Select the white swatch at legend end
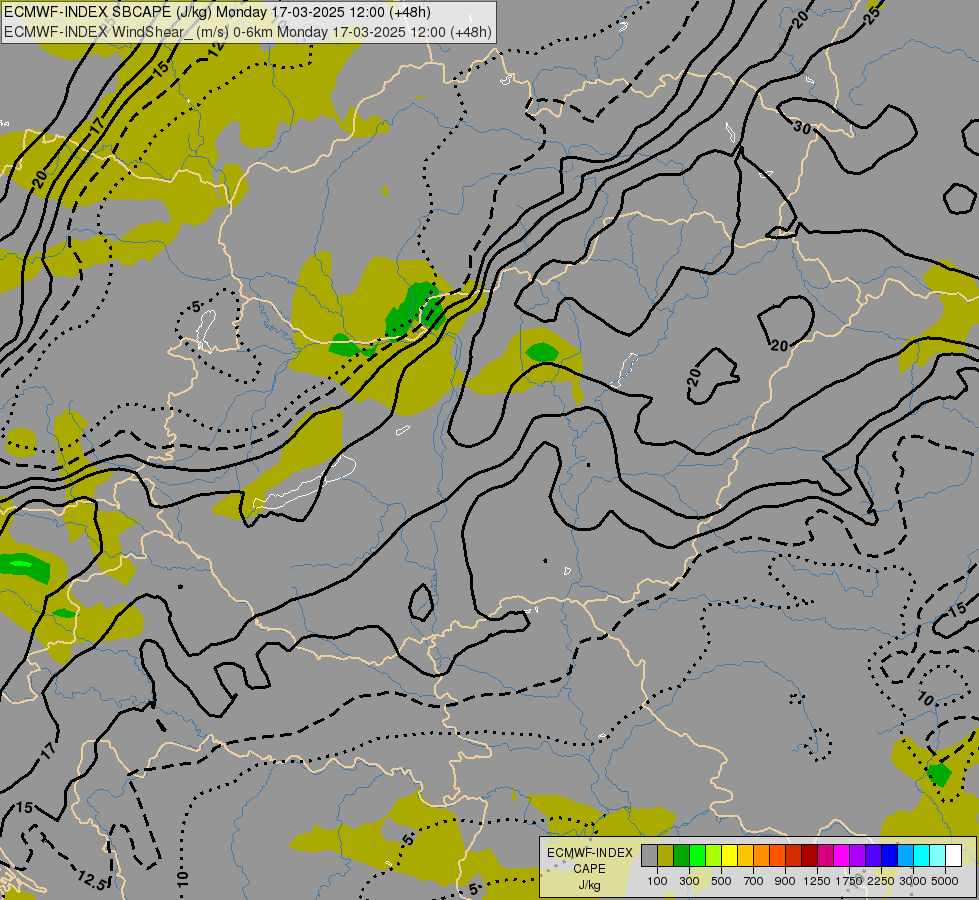Screen dimensions: 979x900 point(953,856)
